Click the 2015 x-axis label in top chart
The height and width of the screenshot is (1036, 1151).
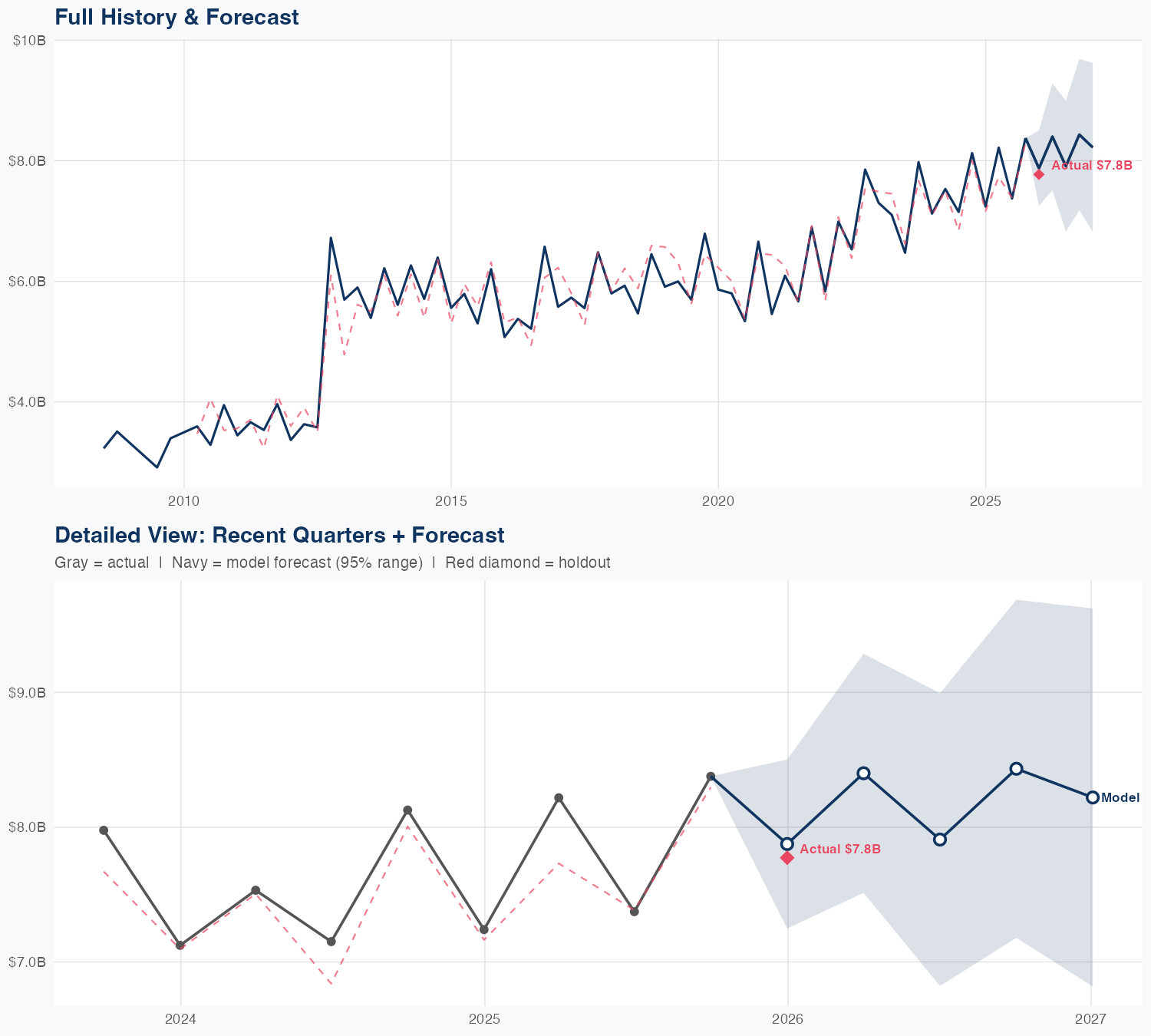pos(450,502)
